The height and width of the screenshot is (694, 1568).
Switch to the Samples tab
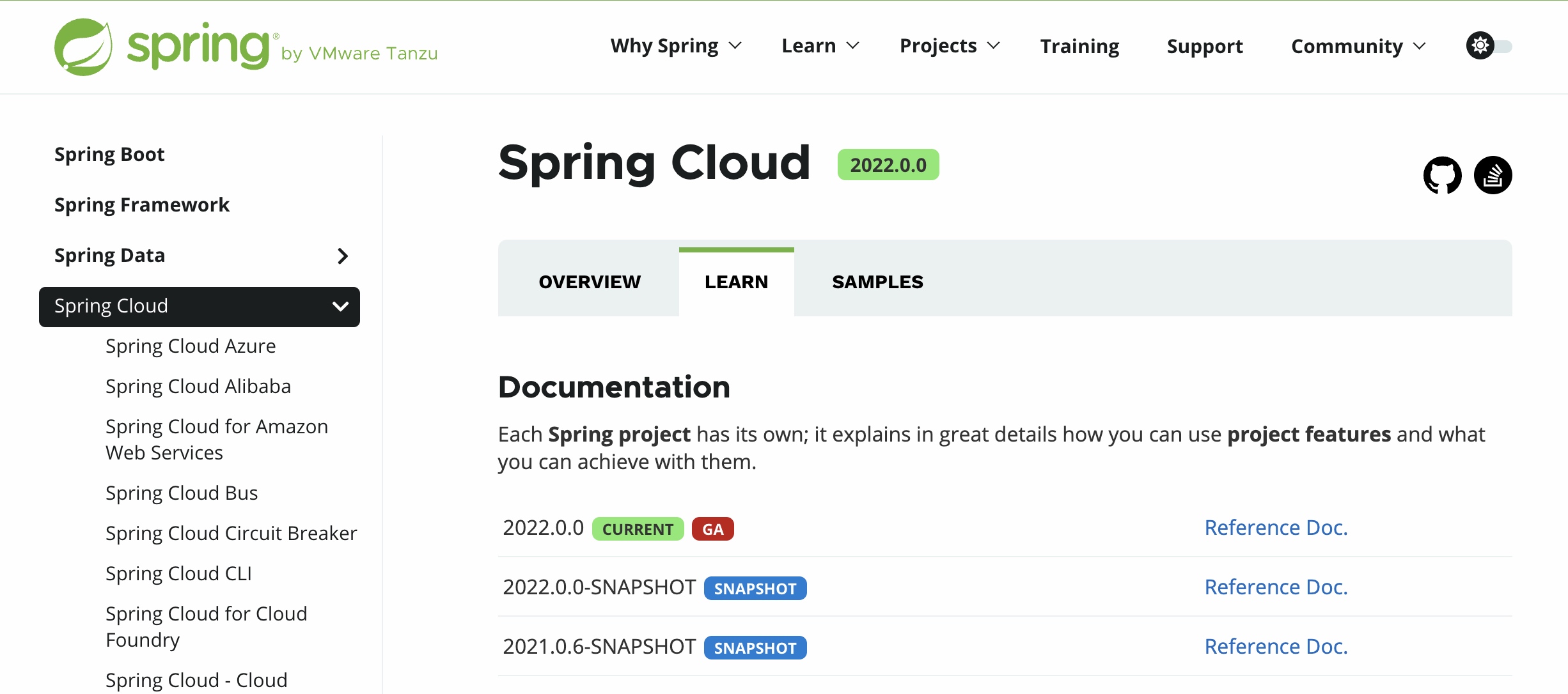pyautogui.click(x=877, y=282)
